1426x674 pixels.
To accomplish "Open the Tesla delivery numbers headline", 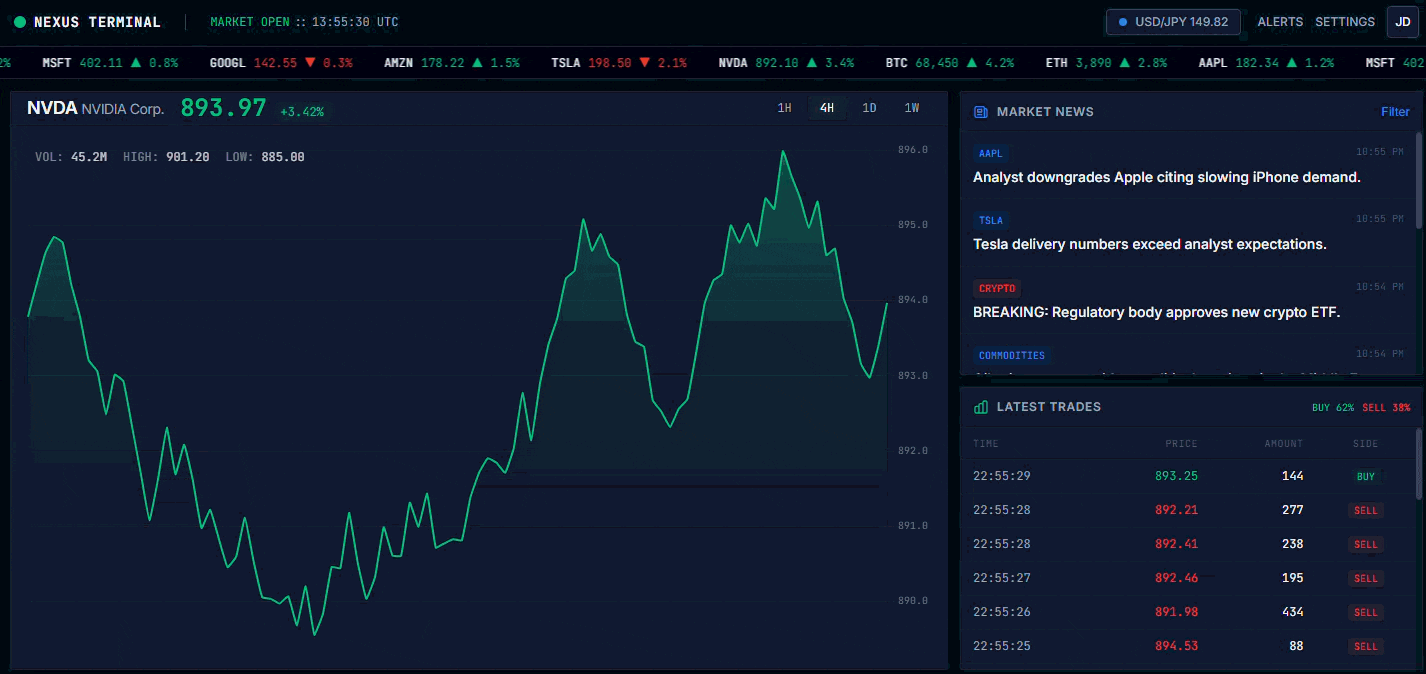I will [x=1150, y=245].
